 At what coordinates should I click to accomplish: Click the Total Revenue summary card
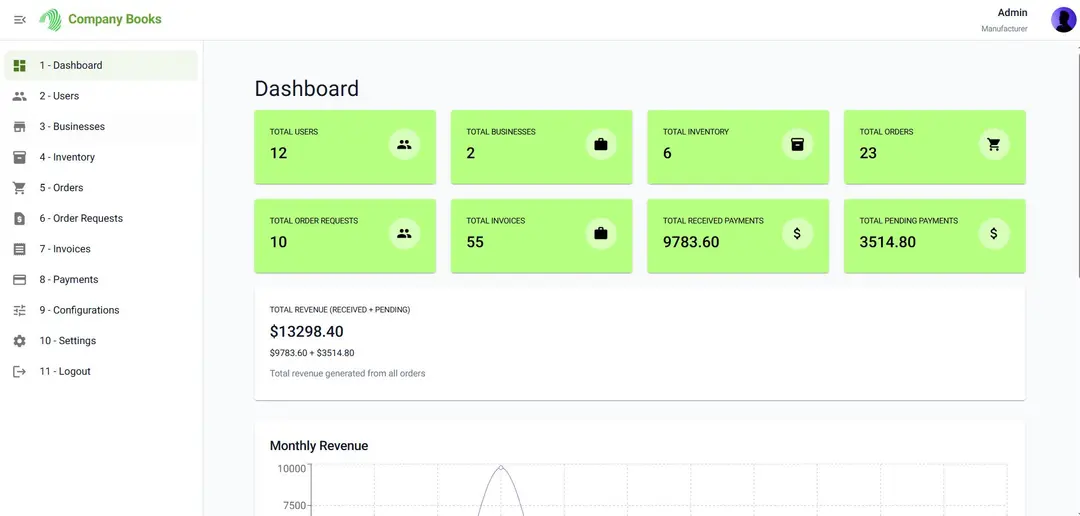pyautogui.click(x=640, y=344)
